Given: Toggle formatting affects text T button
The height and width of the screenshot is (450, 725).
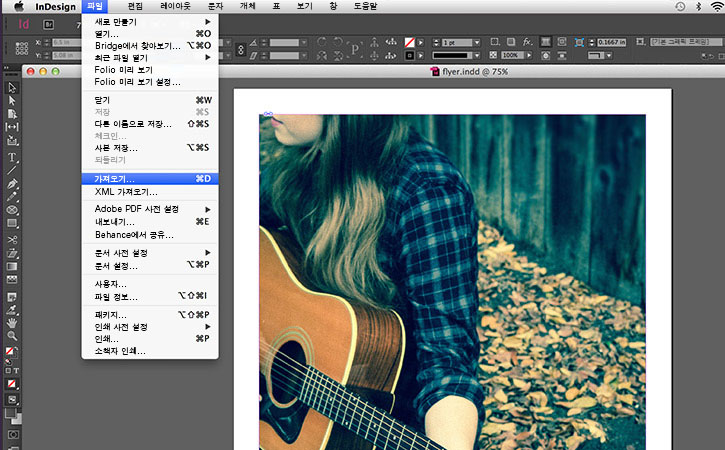Looking at the screenshot, I should pyautogui.click(x=16, y=370).
